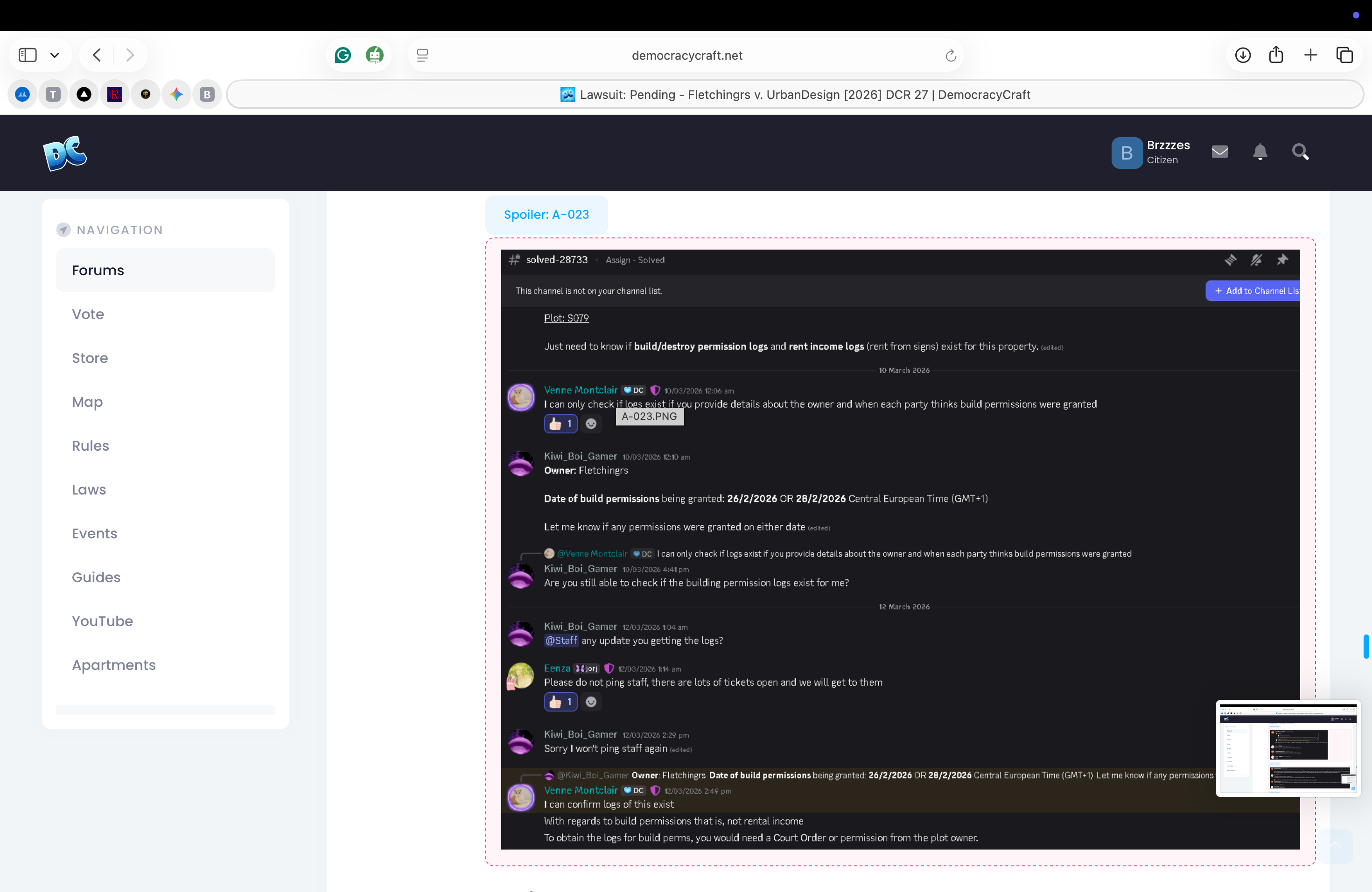The image size is (1372, 892).
Task: Open the Apartments navigation link
Action: (113, 665)
